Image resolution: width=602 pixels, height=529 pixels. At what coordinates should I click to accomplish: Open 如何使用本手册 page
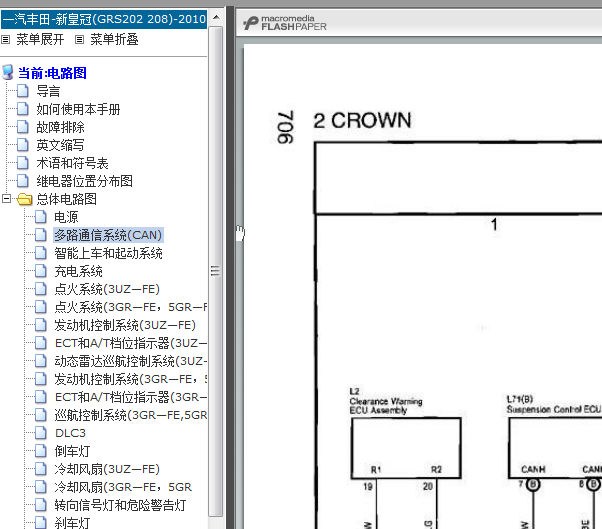78,109
